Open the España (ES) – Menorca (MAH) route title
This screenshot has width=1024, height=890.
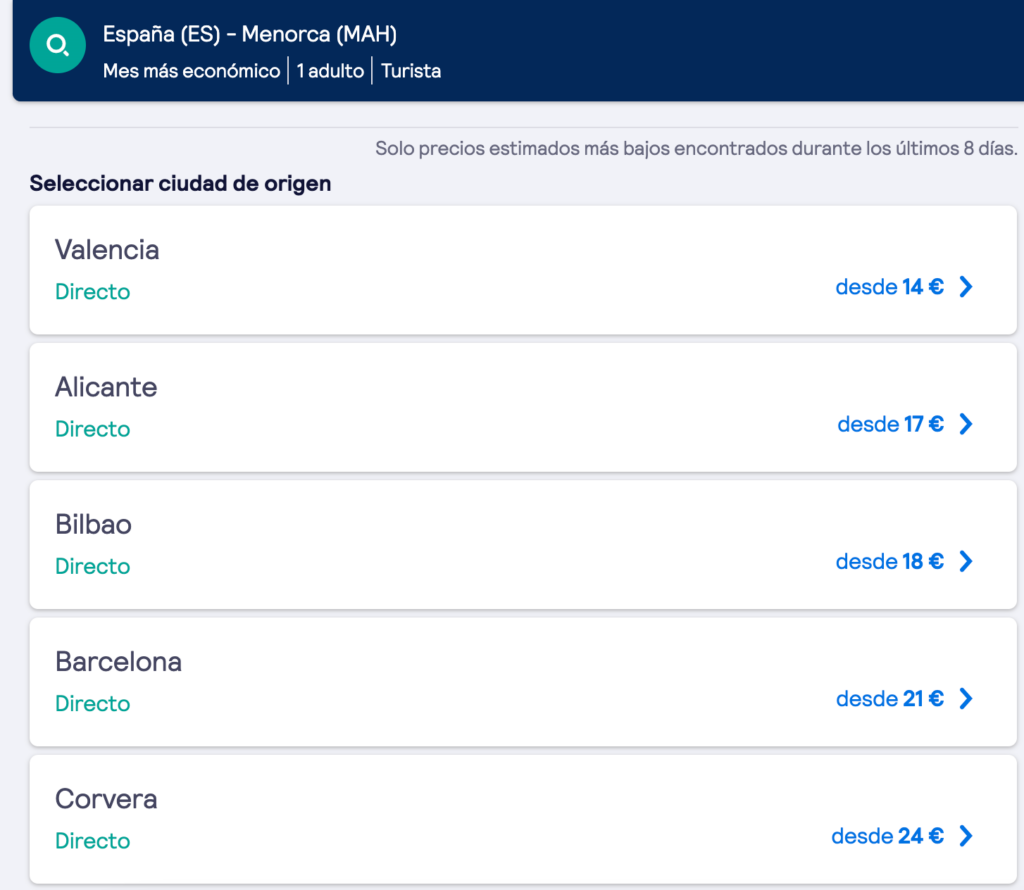click(250, 35)
